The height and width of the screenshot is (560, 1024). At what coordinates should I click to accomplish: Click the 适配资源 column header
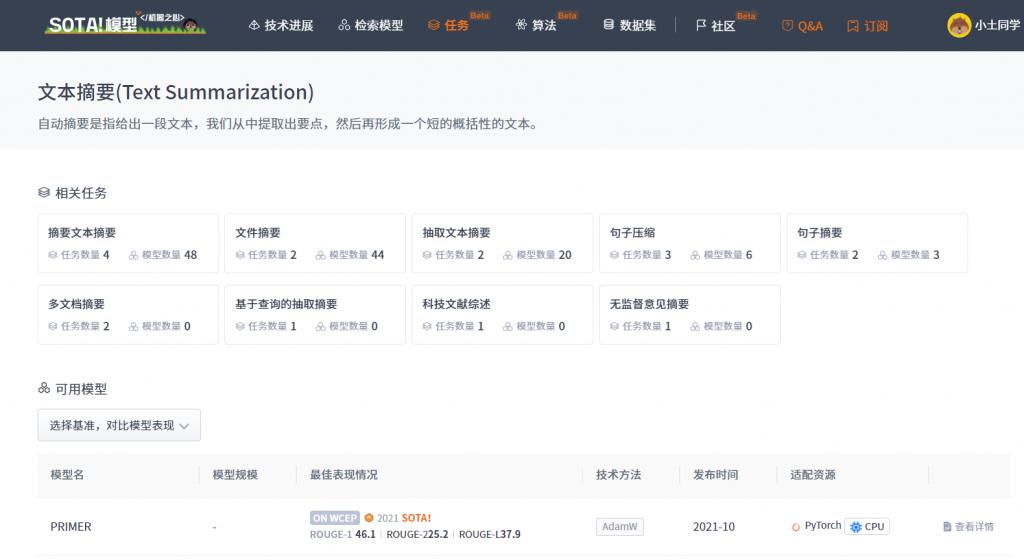pos(813,475)
